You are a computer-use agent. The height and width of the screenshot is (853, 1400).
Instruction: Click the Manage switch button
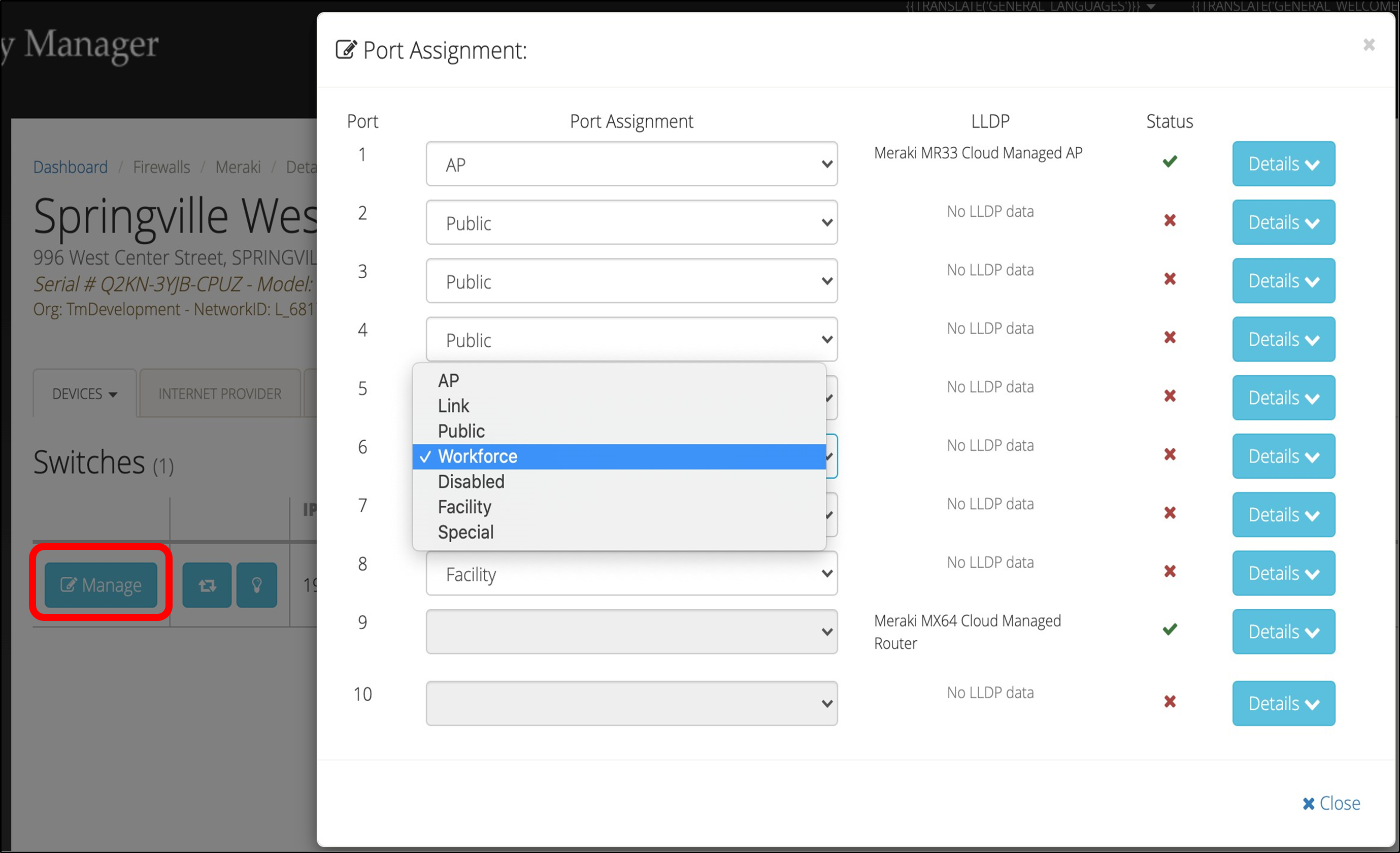[101, 585]
